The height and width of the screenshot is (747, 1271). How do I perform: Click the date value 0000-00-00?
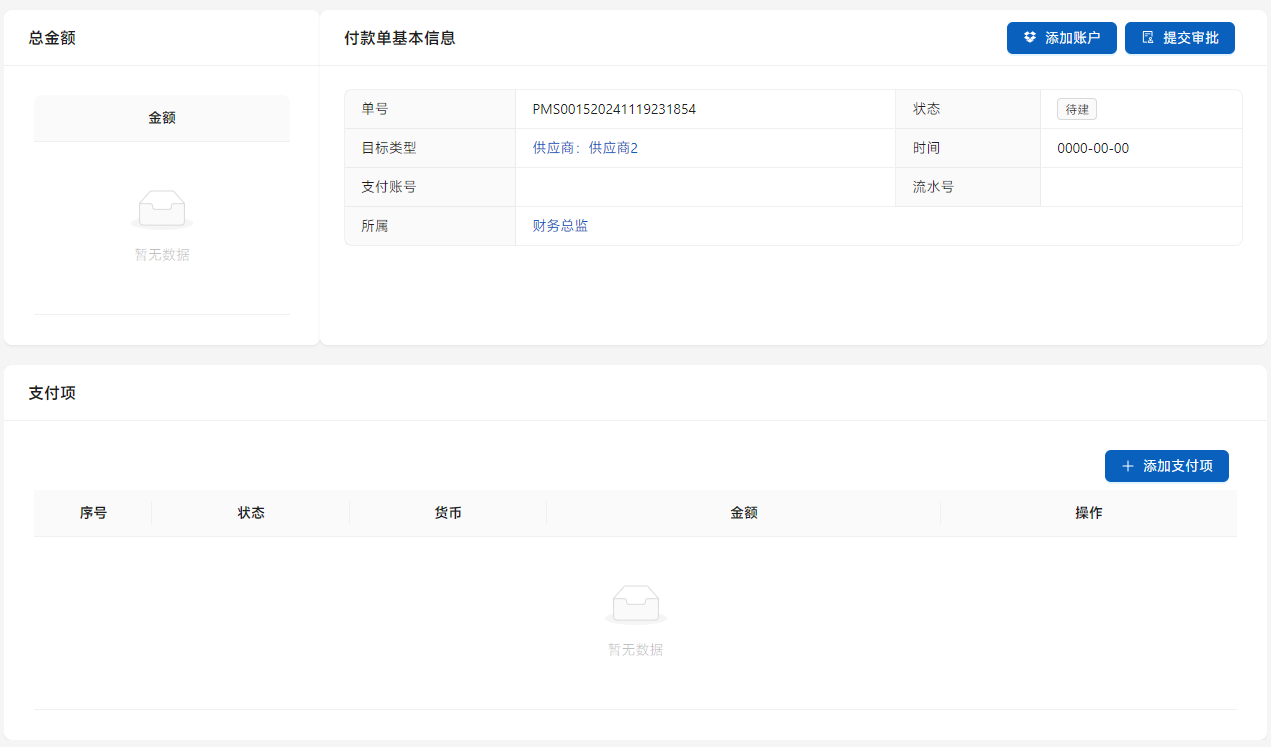[x=1093, y=148]
